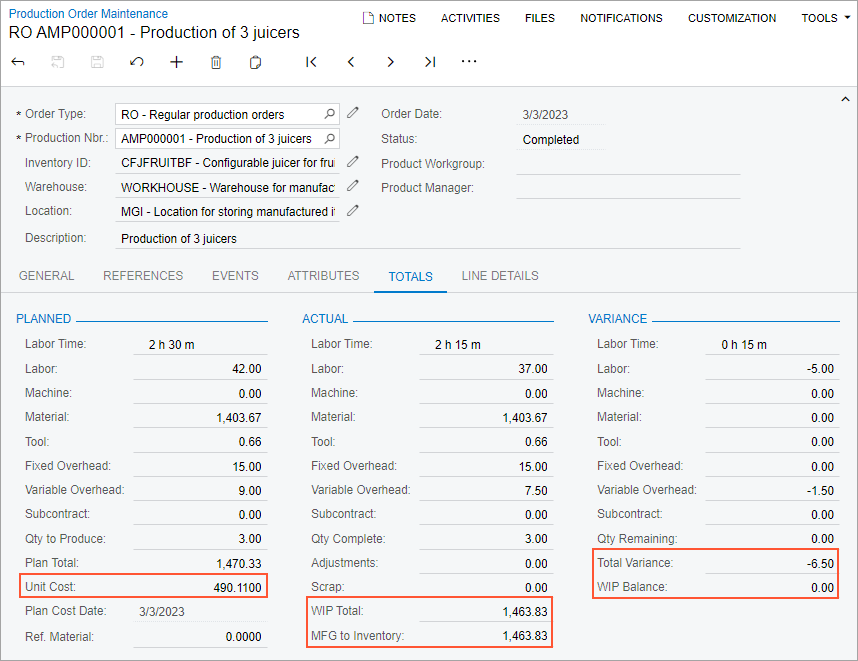Image resolution: width=858 pixels, height=661 pixels.
Task: Go to next record arrow
Action: 390,62
